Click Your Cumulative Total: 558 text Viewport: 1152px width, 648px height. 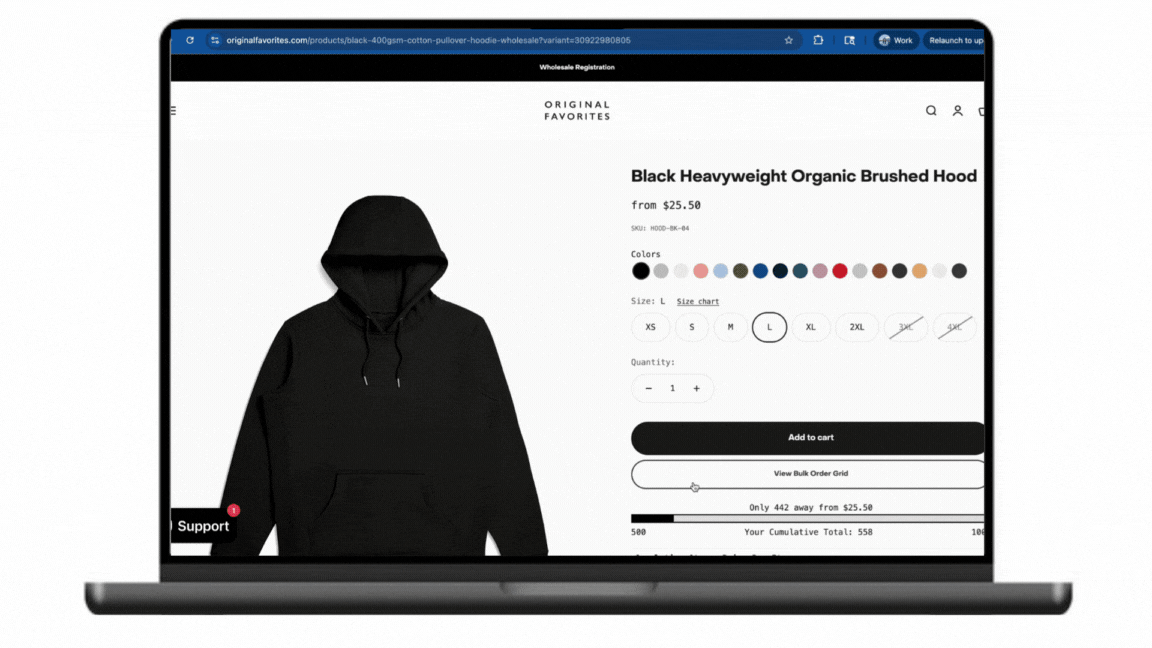[808, 532]
